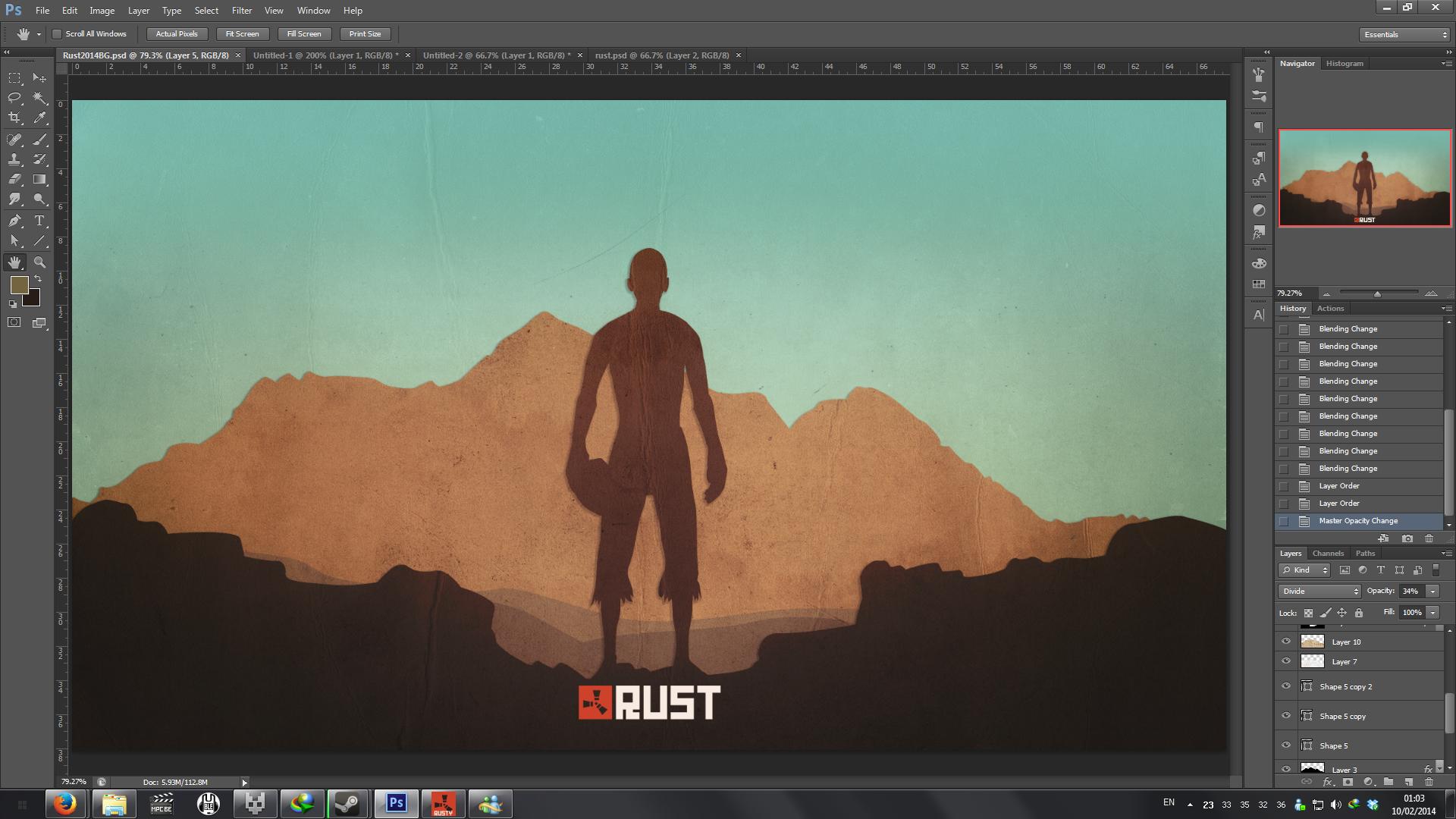Click the Fit Screen button
1456x819 pixels.
242,34
